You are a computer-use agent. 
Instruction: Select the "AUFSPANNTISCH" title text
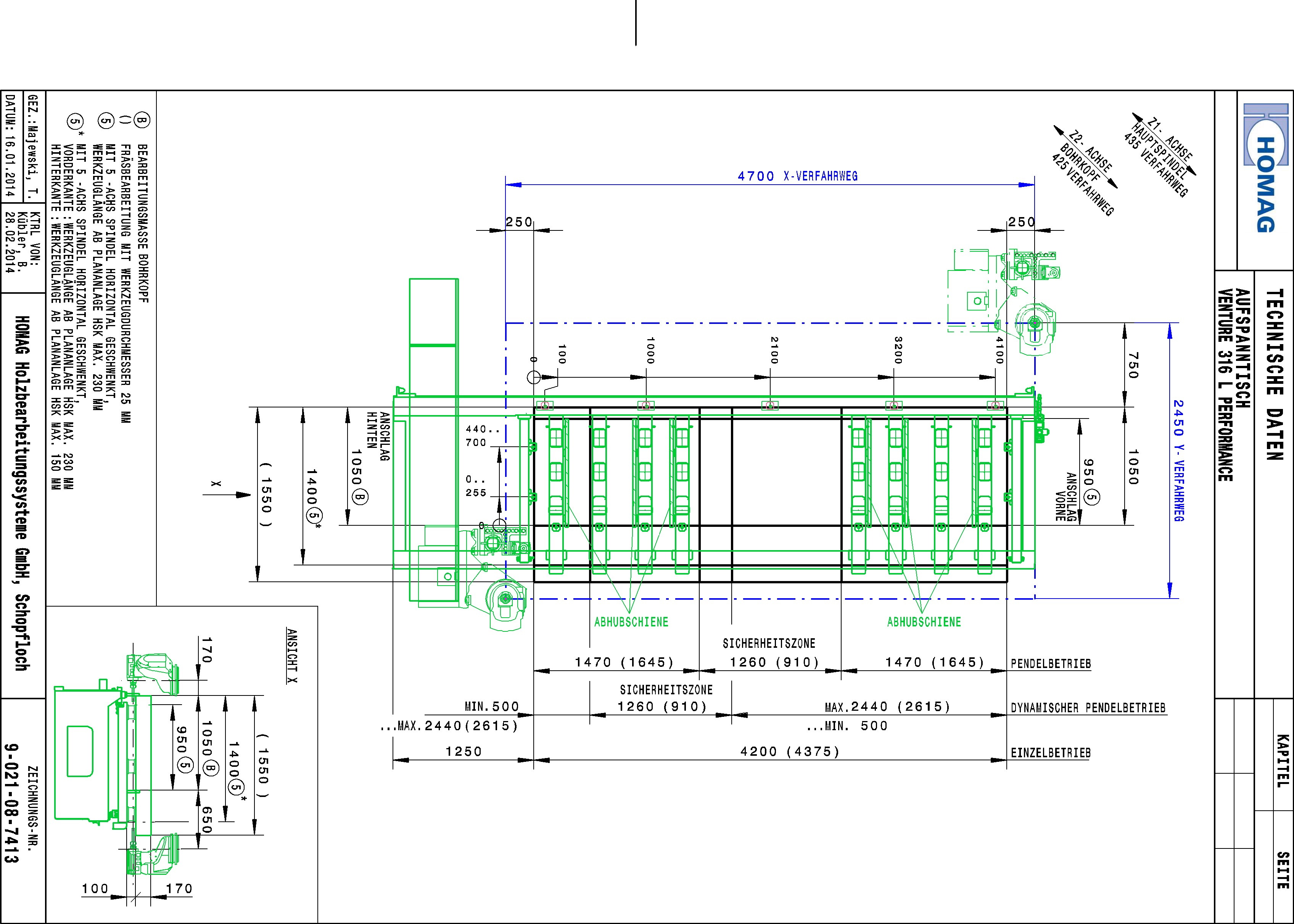(x=1243, y=349)
